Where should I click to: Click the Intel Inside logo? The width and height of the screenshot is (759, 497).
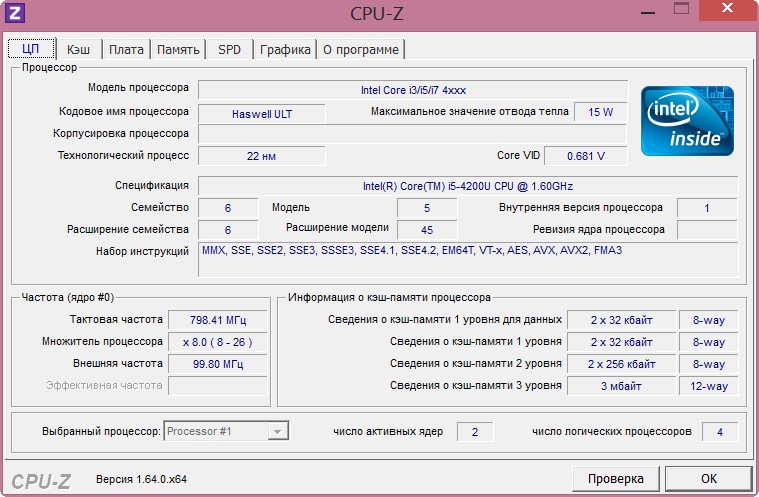pos(687,120)
